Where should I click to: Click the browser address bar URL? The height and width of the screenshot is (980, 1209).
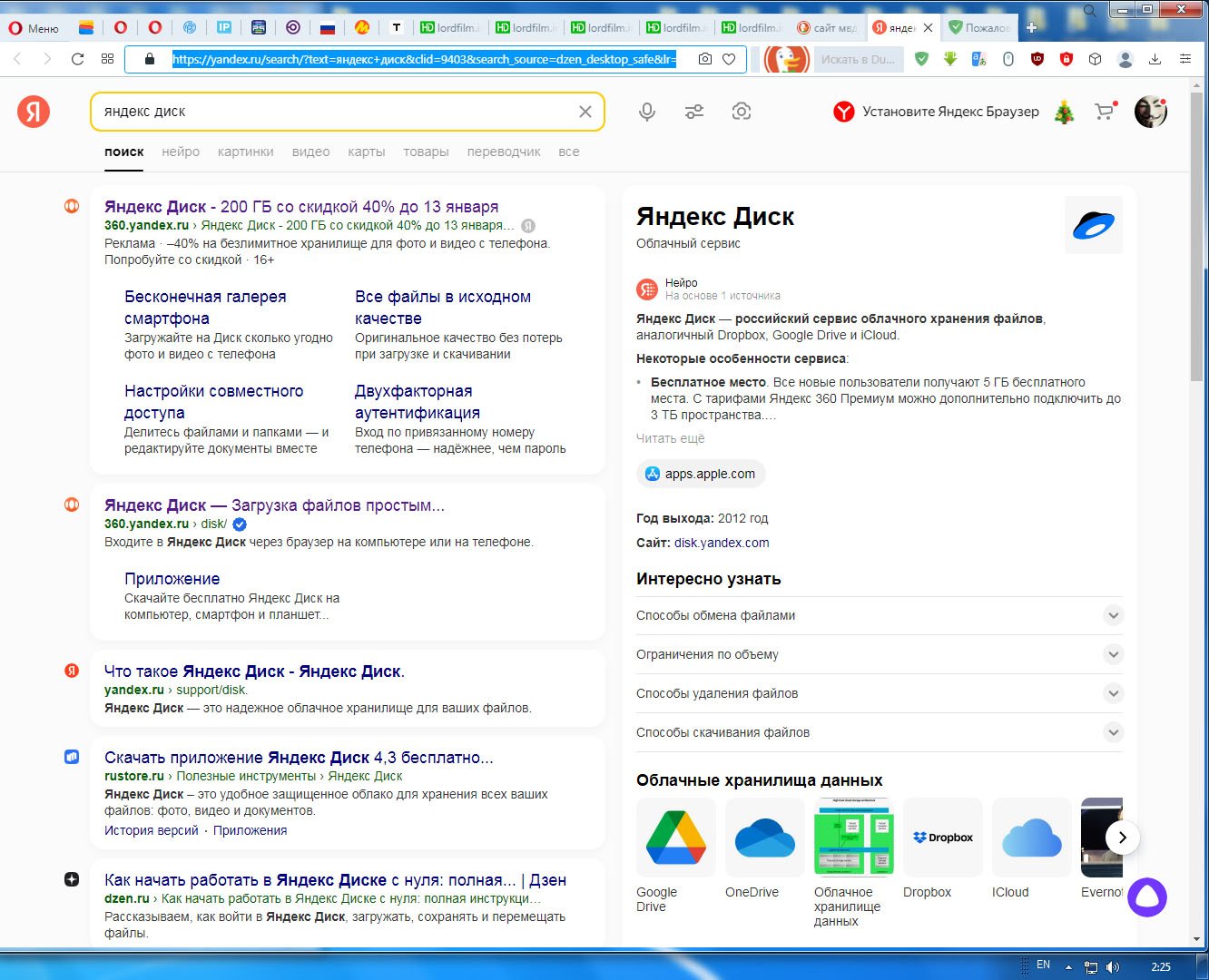coord(424,59)
